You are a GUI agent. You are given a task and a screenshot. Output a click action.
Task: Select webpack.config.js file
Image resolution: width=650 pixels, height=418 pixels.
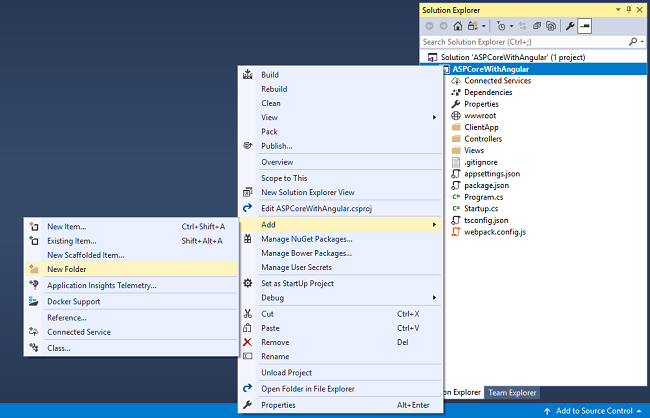(495, 232)
